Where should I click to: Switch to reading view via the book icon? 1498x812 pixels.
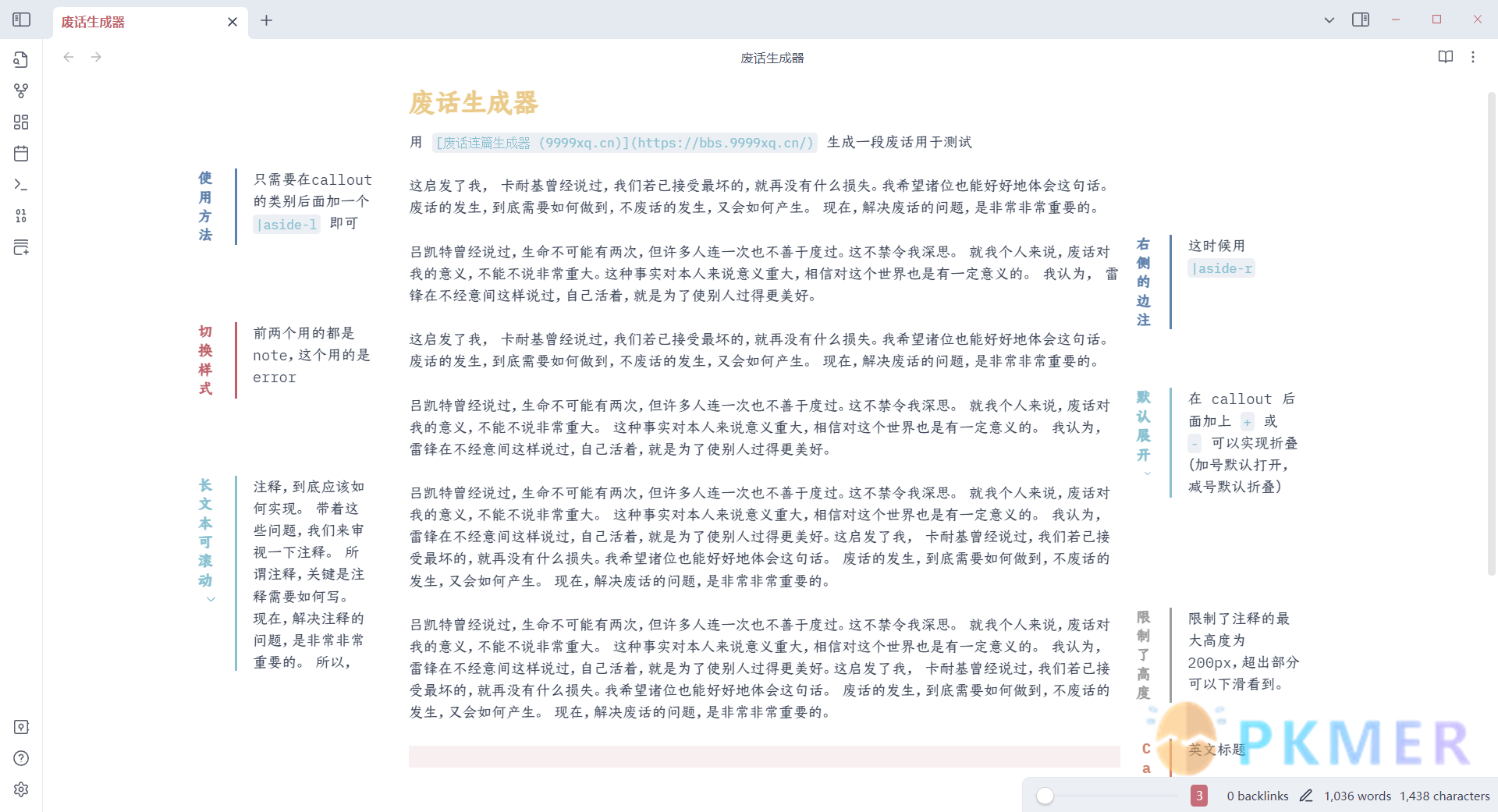click(x=1446, y=57)
